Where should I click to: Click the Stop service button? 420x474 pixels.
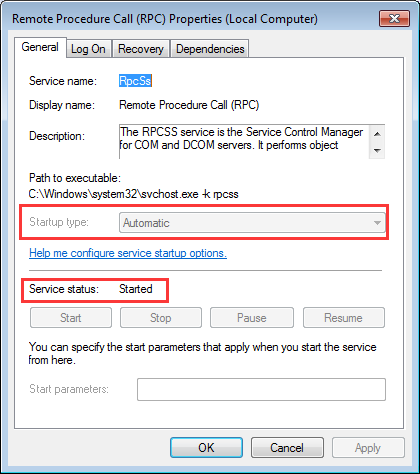click(x=161, y=318)
